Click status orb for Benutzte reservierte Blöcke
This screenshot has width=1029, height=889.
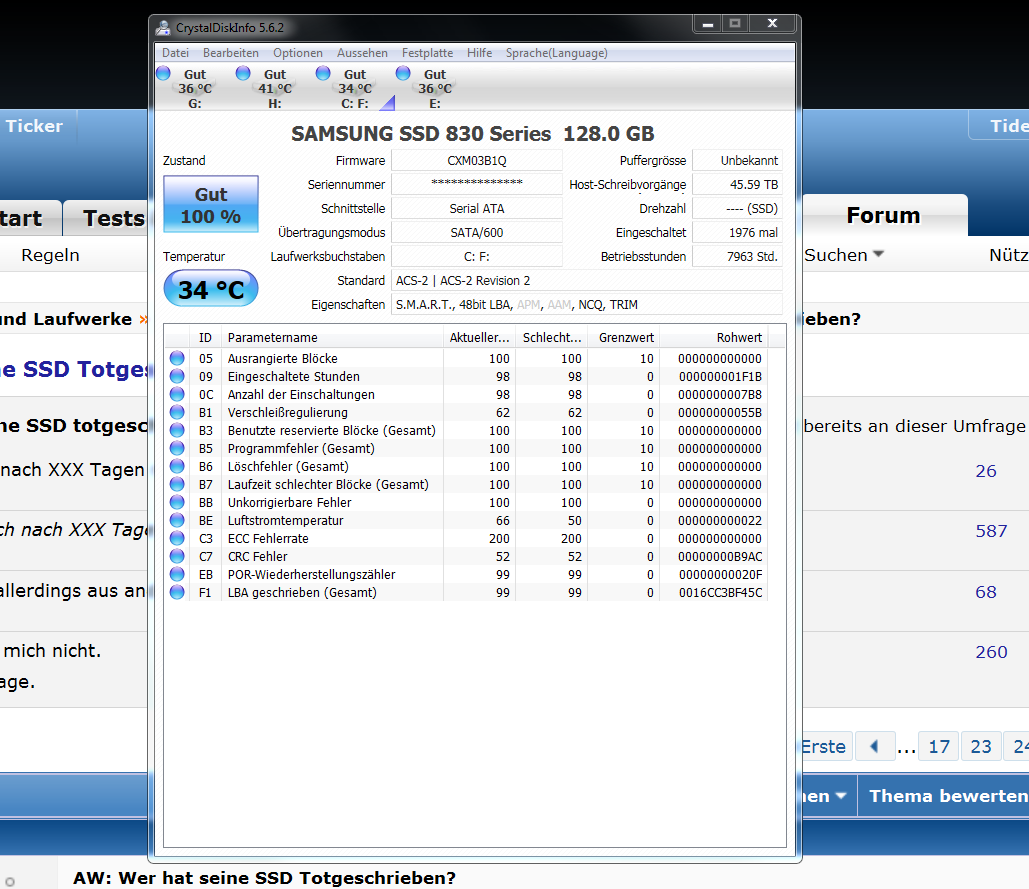tap(177, 430)
